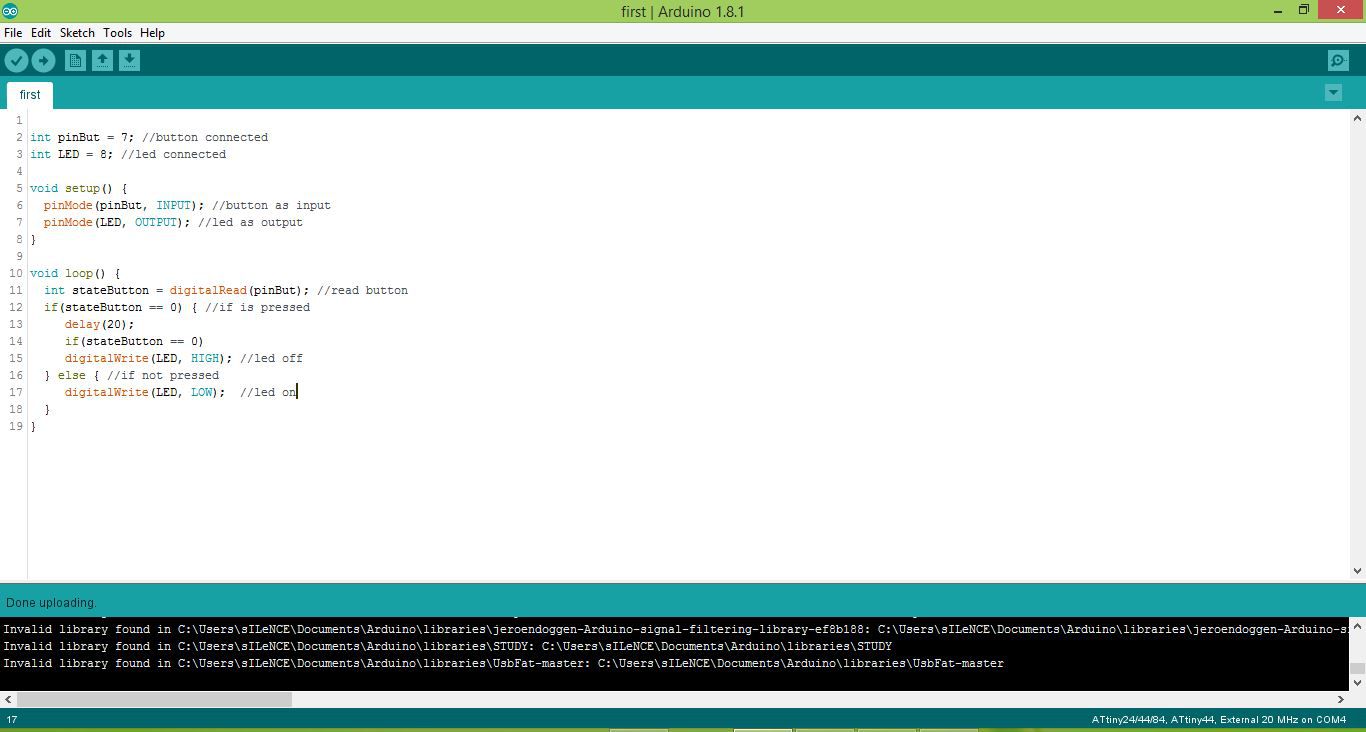Image resolution: width=1366 pixels, height=732 pixels.
Task: Minimize the Arduino window
Action: coord(1278,10)
